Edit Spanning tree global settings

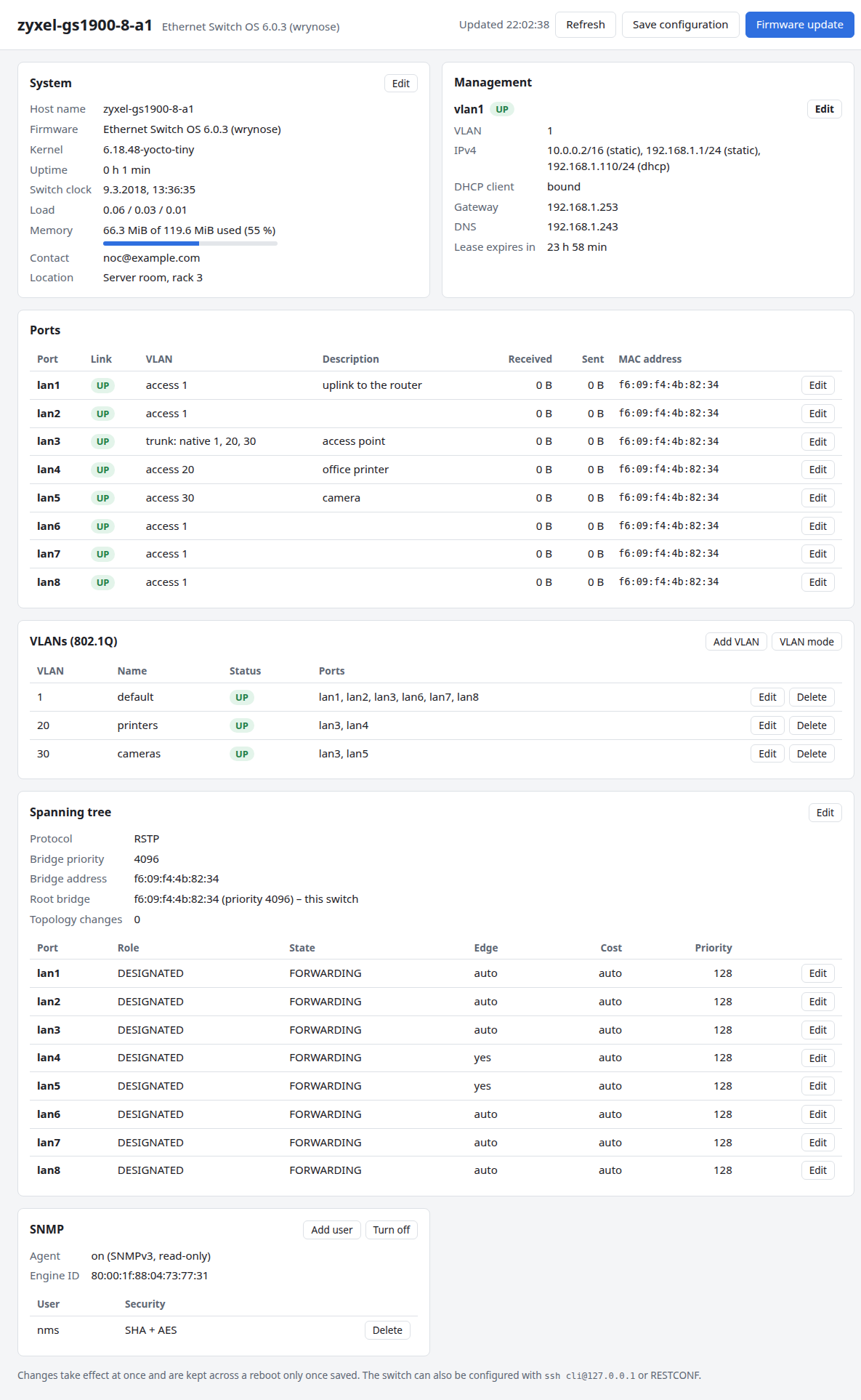825,813
